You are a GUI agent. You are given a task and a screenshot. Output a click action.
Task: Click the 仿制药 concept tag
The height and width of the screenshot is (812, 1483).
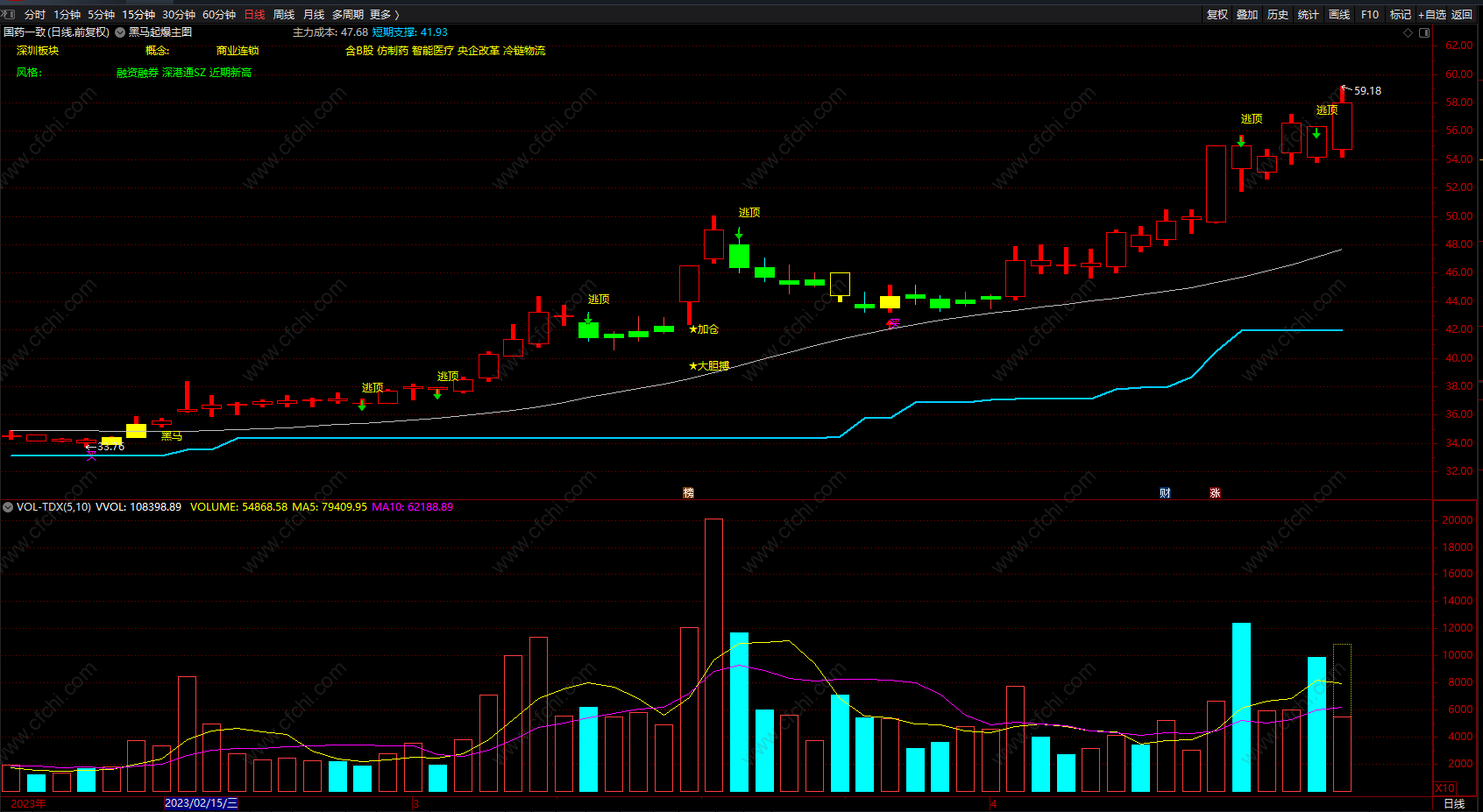(393, 51)
